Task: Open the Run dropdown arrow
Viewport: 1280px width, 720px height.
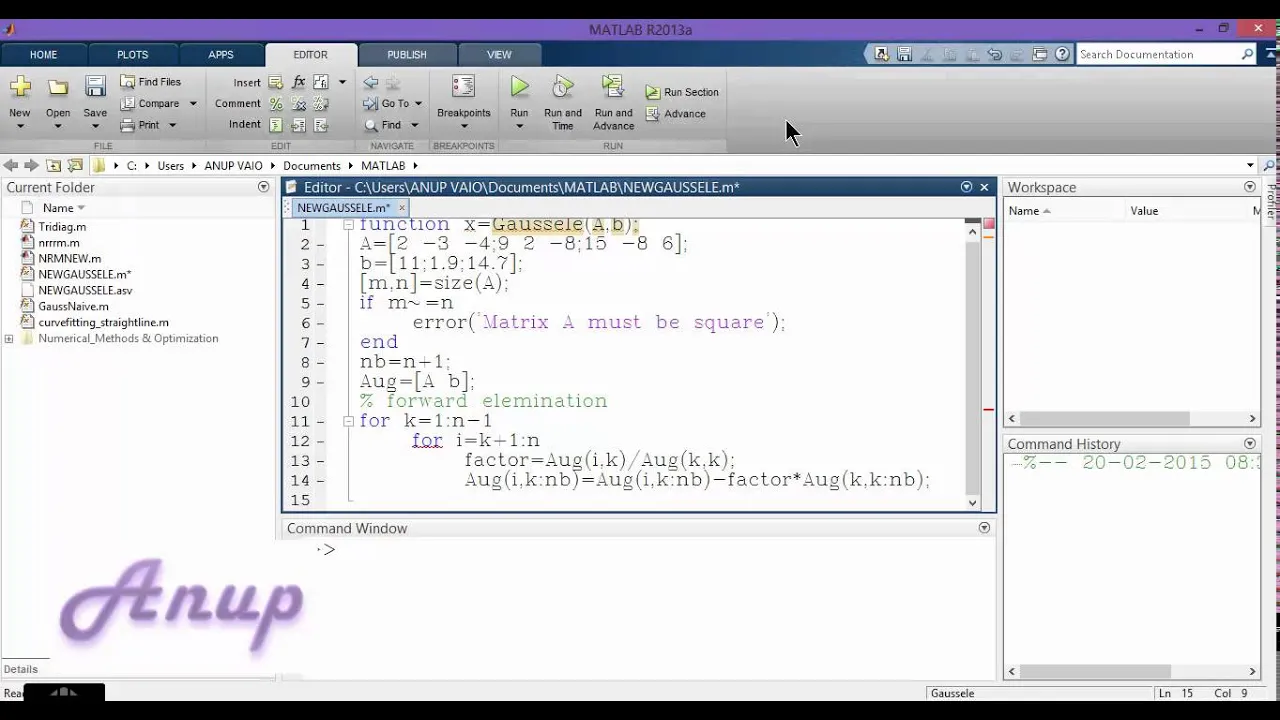Action: click(x=519, y=126)
